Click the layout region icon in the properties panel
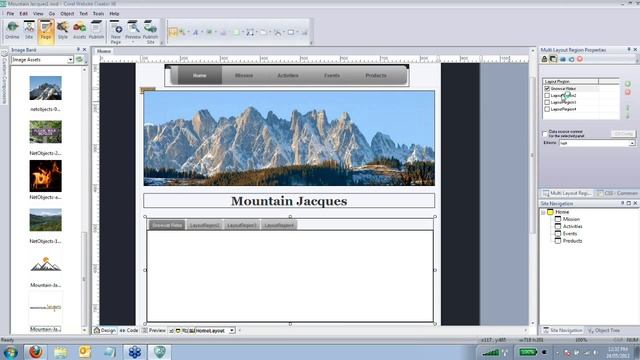 click(x=553, y=59)
